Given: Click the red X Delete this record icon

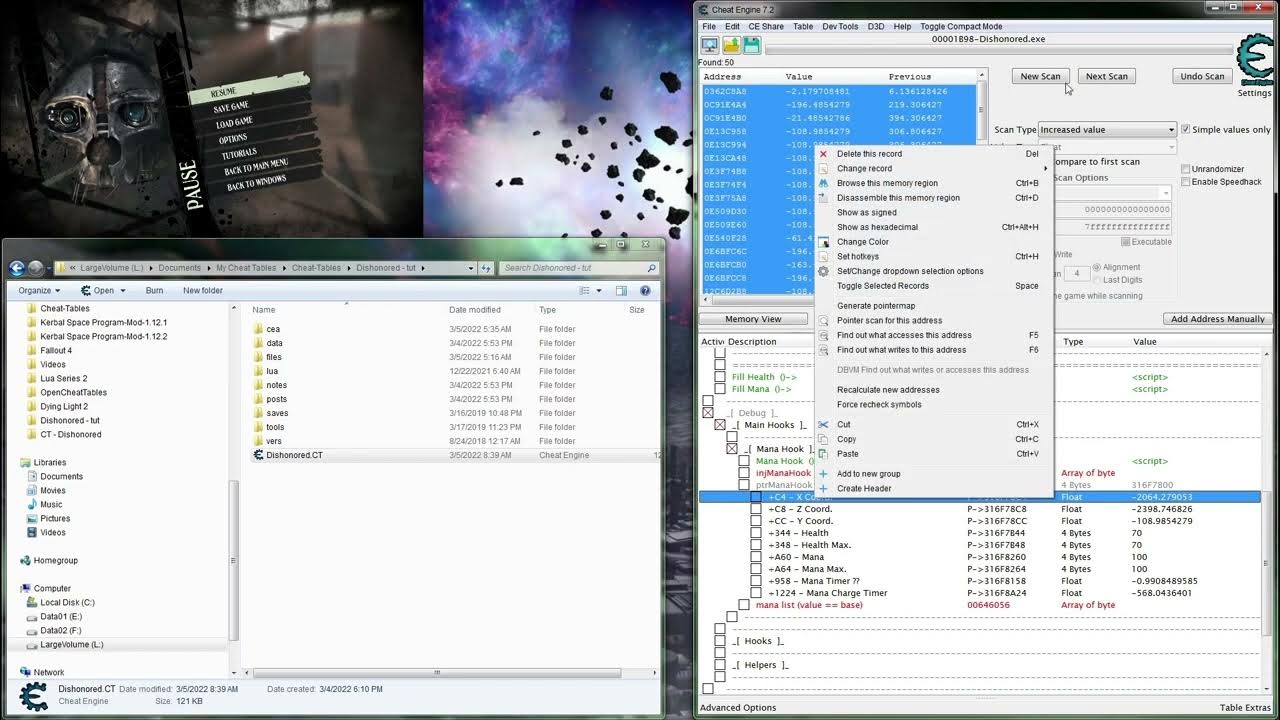Looking at the screenshot, I should (823, 154).
